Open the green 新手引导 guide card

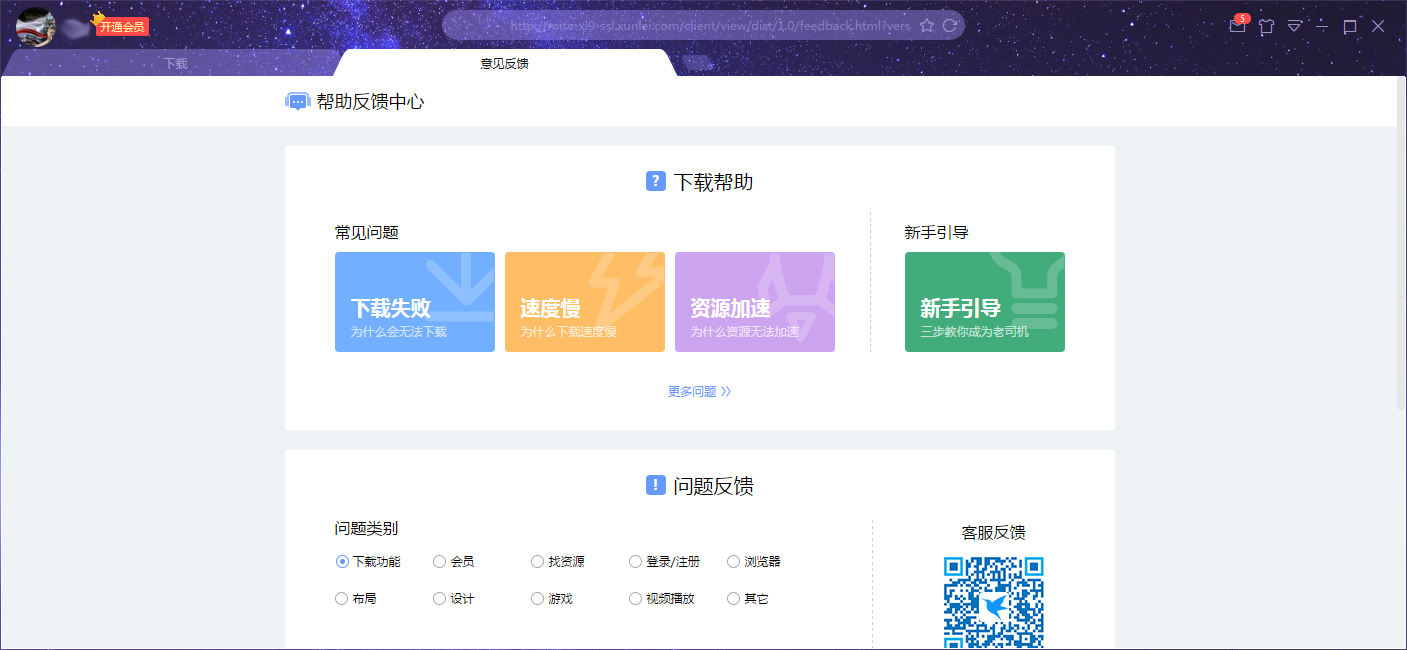[984, 301]
